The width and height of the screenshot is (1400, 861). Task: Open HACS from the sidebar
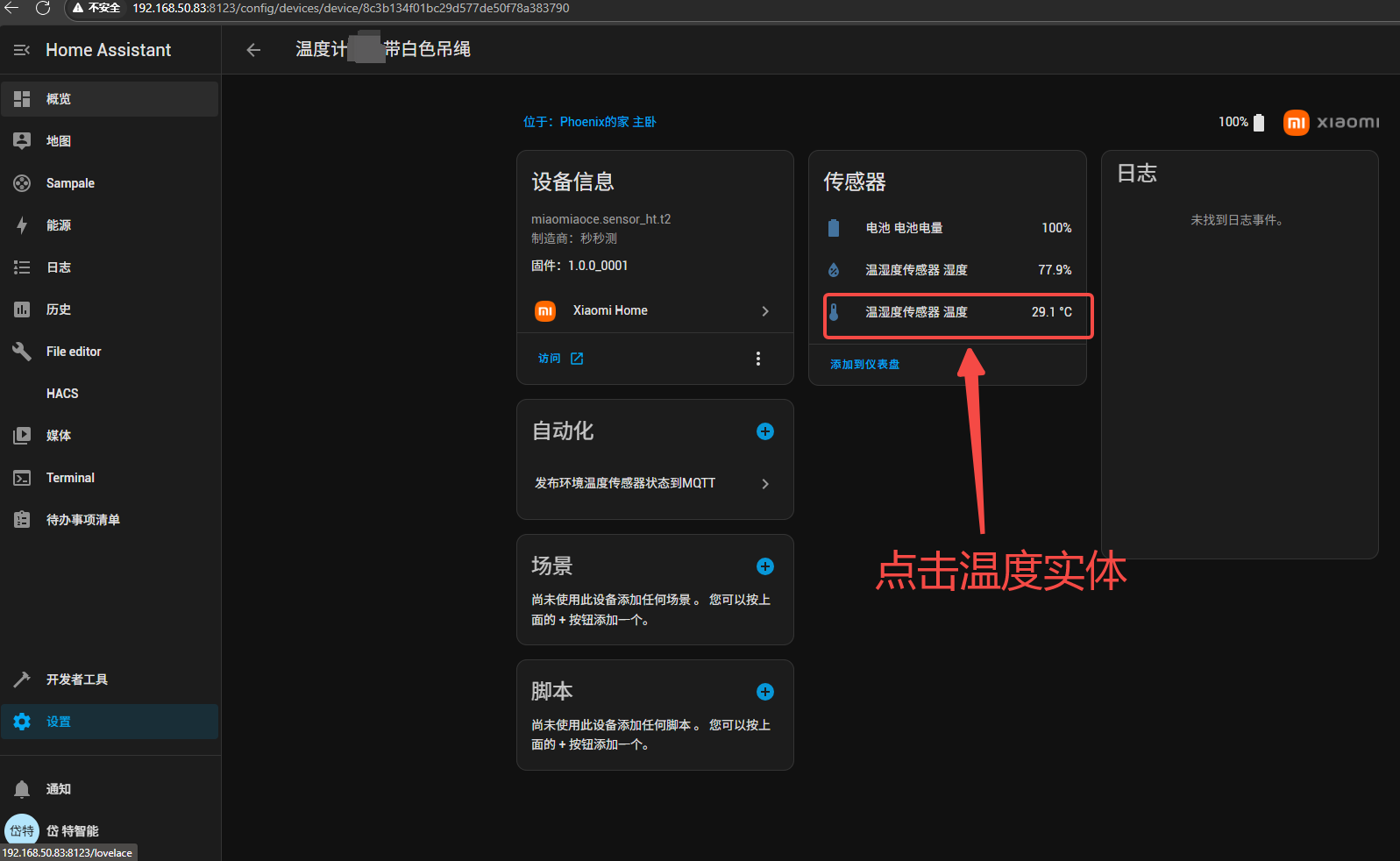[62, 394]
